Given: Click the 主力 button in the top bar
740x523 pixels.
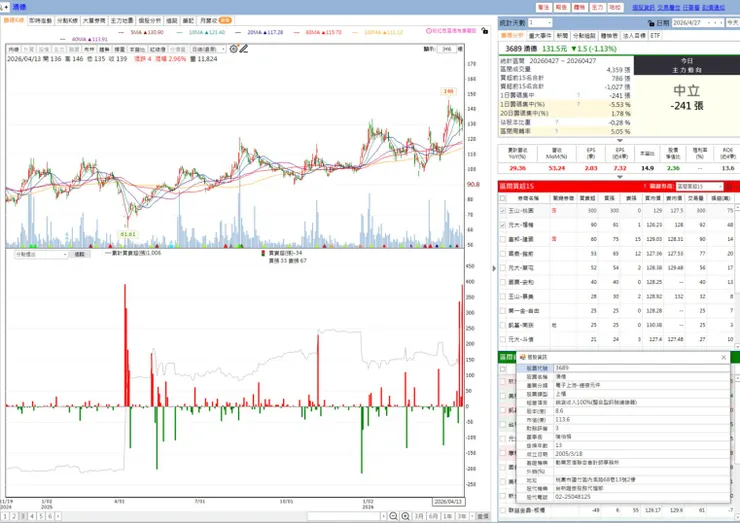Looking at the screenshot, I should [597, 8].
